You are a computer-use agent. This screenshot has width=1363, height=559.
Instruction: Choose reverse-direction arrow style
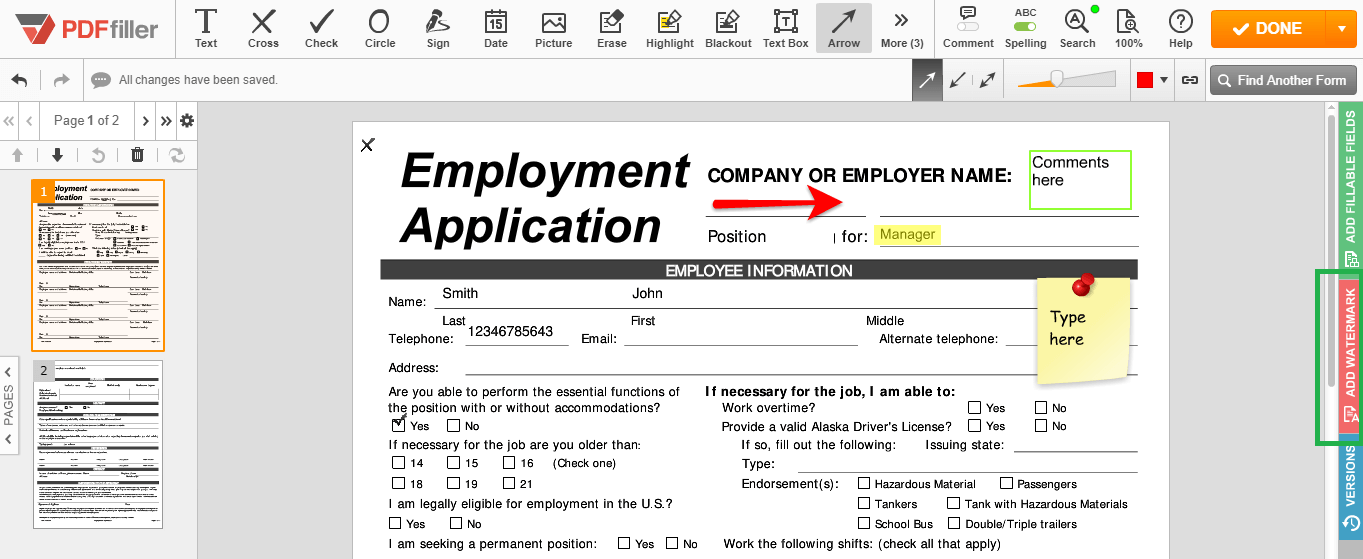(958, 80)
